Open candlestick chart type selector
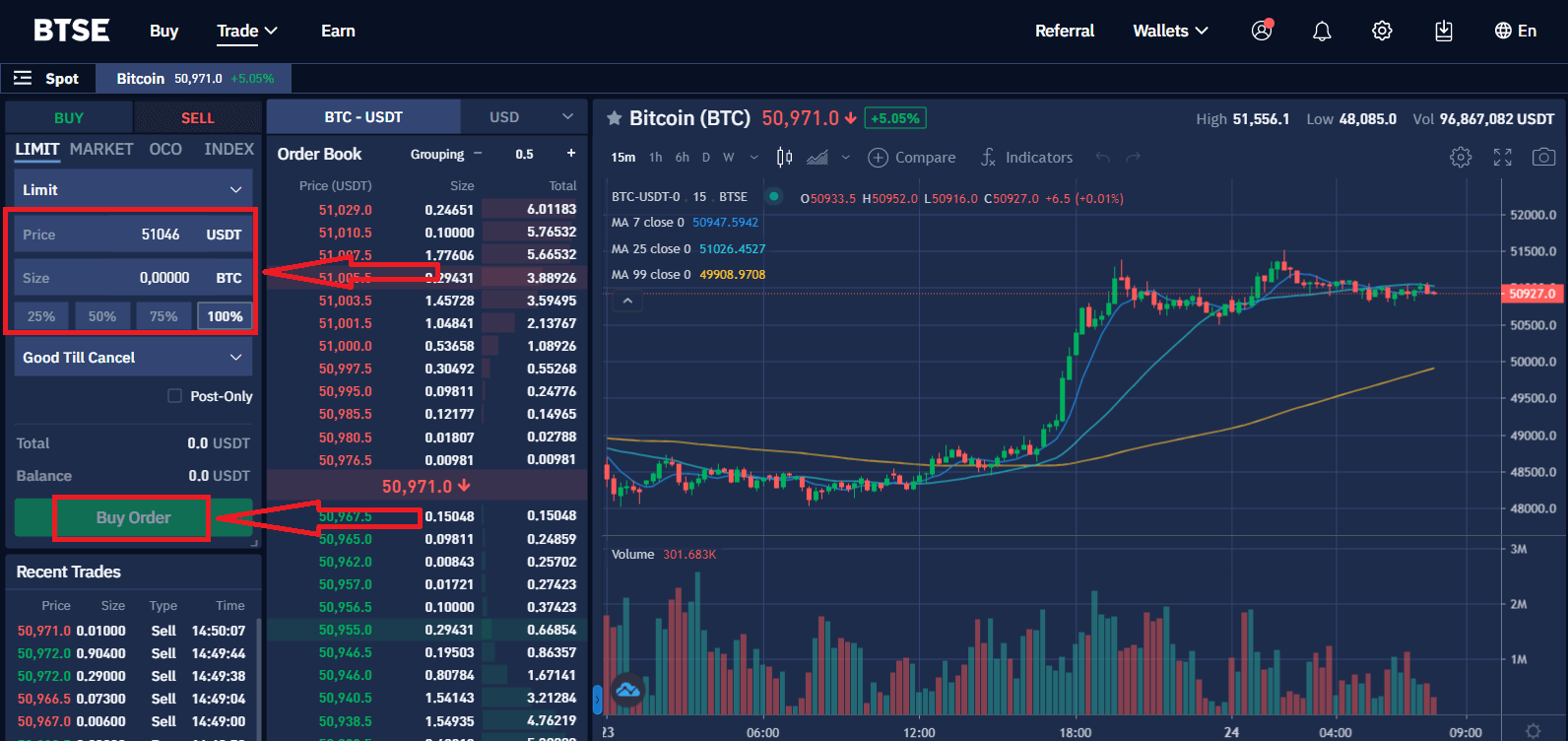This screenshot has height=741, width=1568. 784,158
